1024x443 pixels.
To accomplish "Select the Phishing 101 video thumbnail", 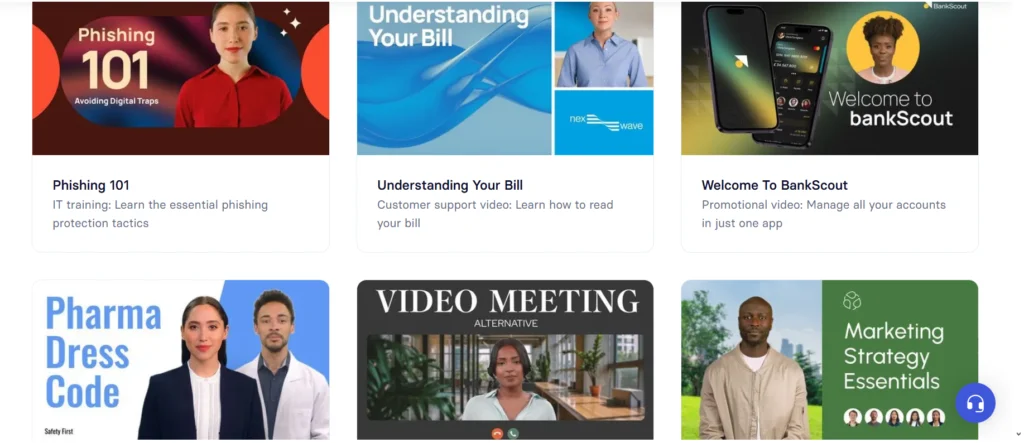I will click(x=180, y=78).
